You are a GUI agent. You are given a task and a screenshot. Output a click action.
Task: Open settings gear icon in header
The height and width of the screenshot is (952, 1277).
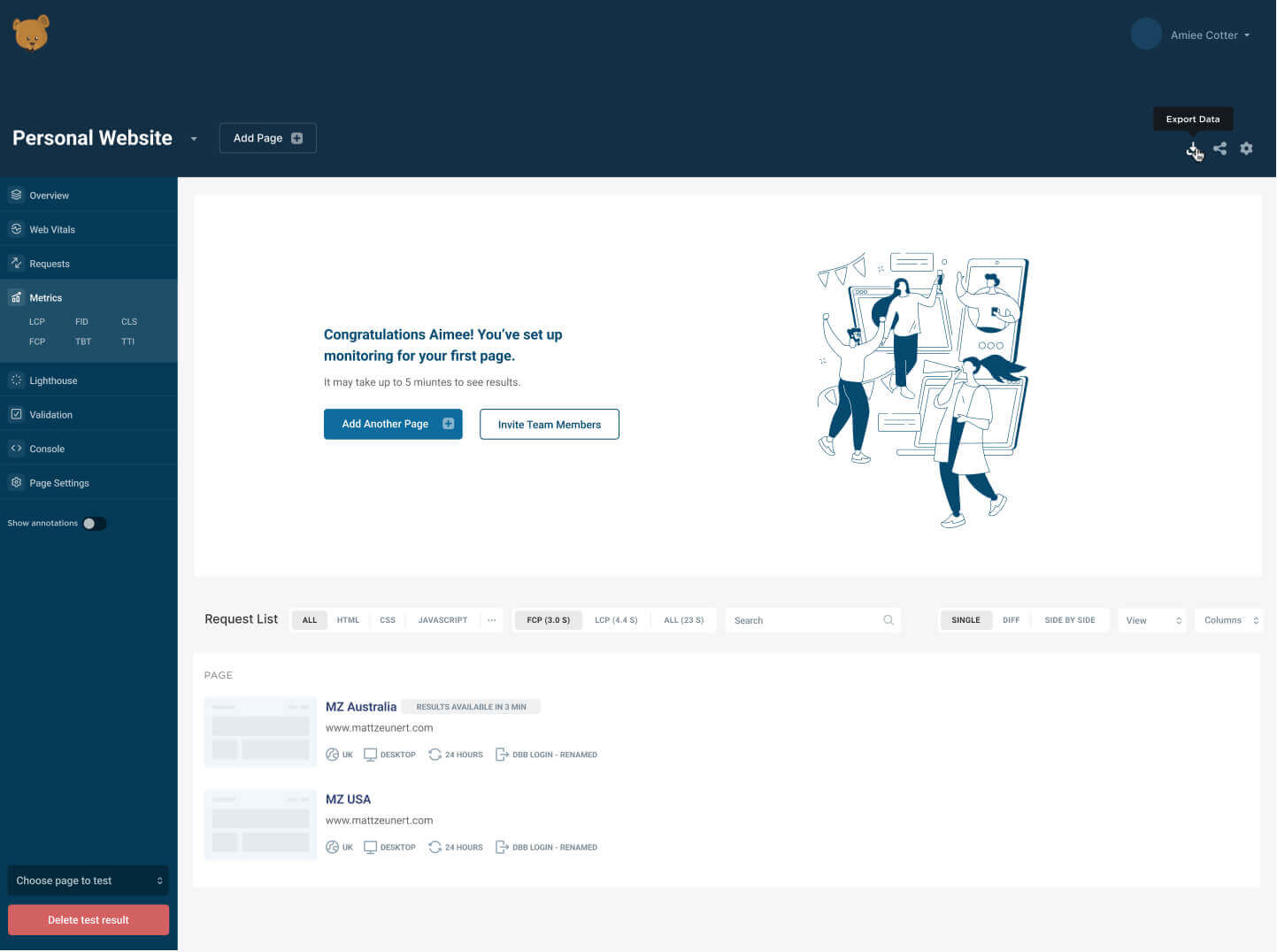(1246, 149)
